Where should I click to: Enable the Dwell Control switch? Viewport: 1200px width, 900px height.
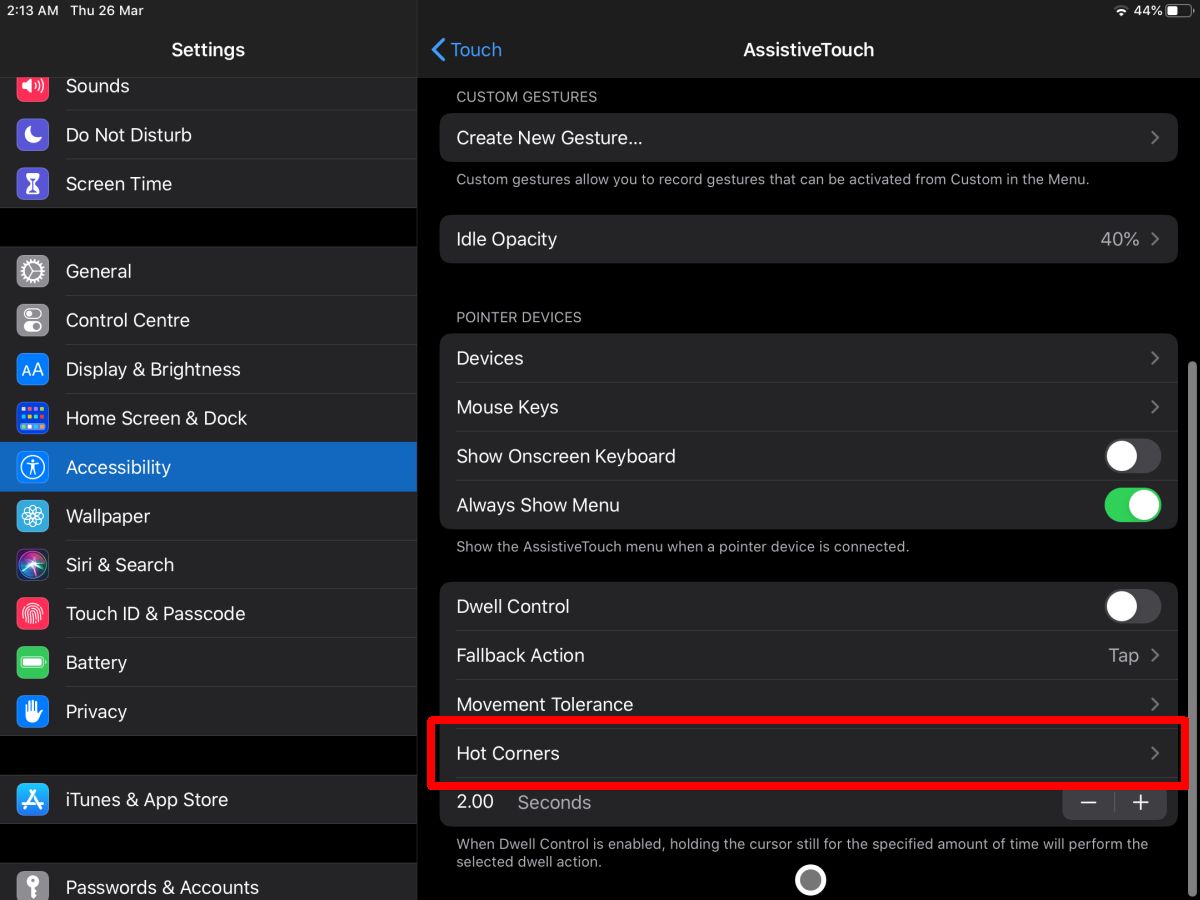pos(1133,606)
